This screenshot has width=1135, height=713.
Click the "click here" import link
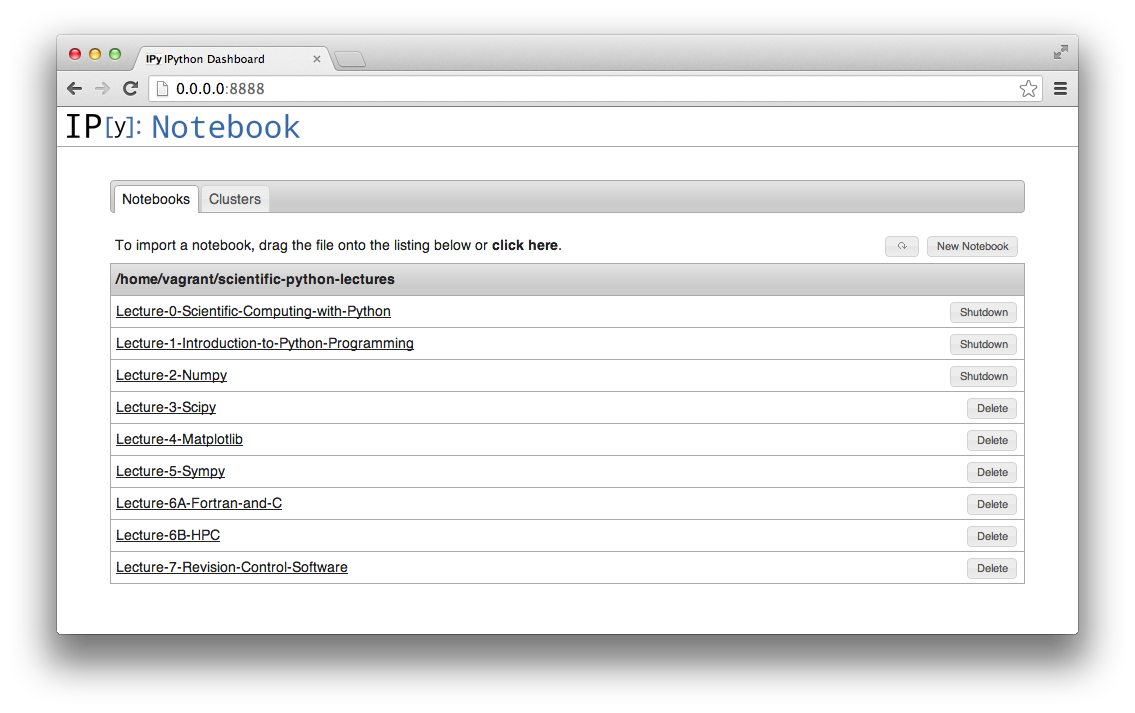pos(524,245)
